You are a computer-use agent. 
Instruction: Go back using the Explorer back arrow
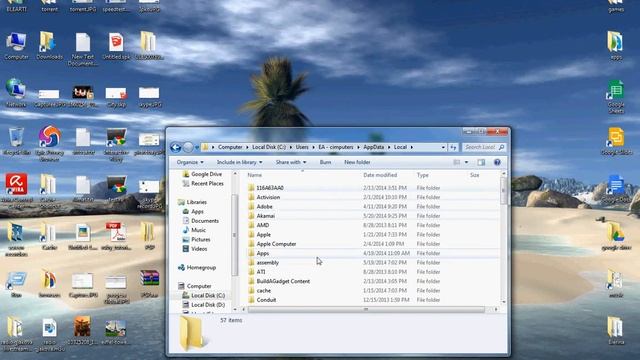point(176,147)
